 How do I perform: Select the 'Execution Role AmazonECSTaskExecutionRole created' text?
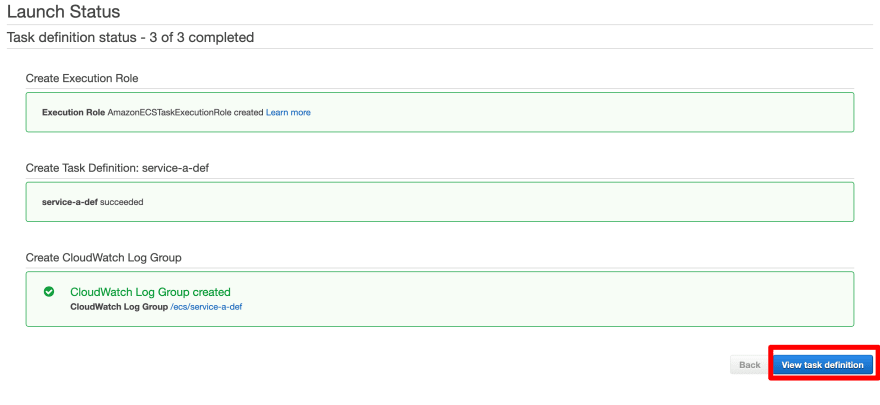tap(153, 112)
